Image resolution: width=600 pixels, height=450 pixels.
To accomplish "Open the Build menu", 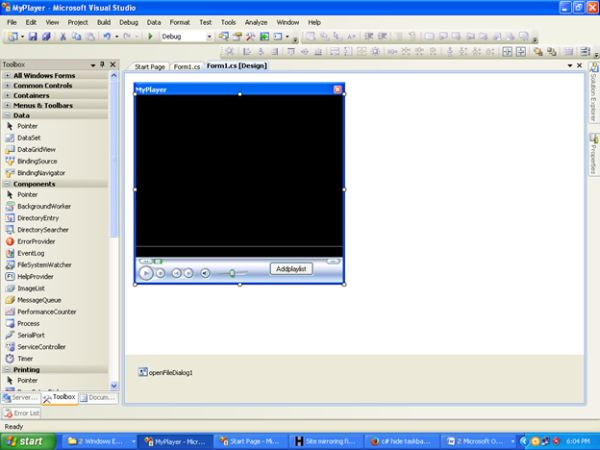I will point(104,22).
